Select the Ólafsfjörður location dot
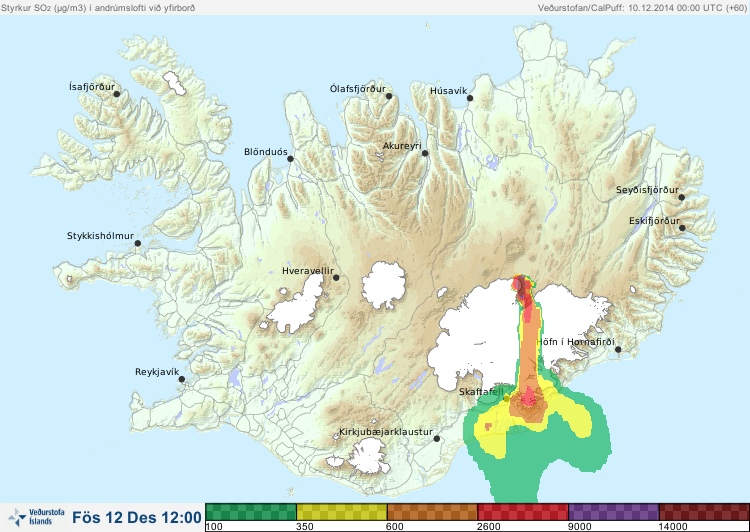Viewport: 750px width, 532px height. 389,96
